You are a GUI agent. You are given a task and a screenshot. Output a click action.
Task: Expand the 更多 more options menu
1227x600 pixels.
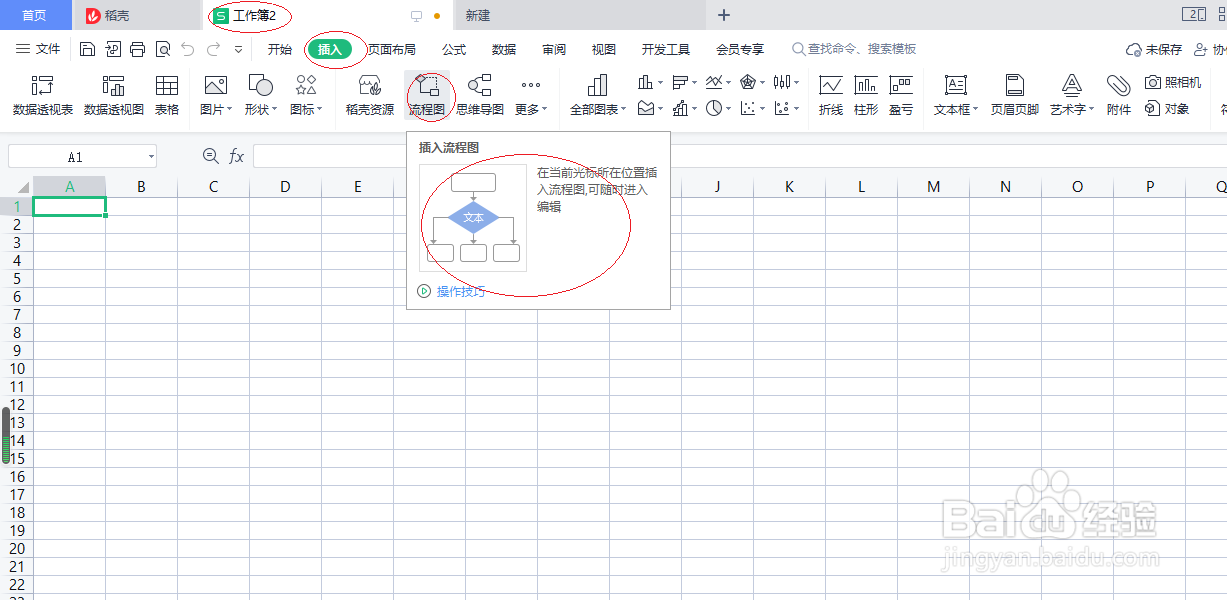click(531, 95)
